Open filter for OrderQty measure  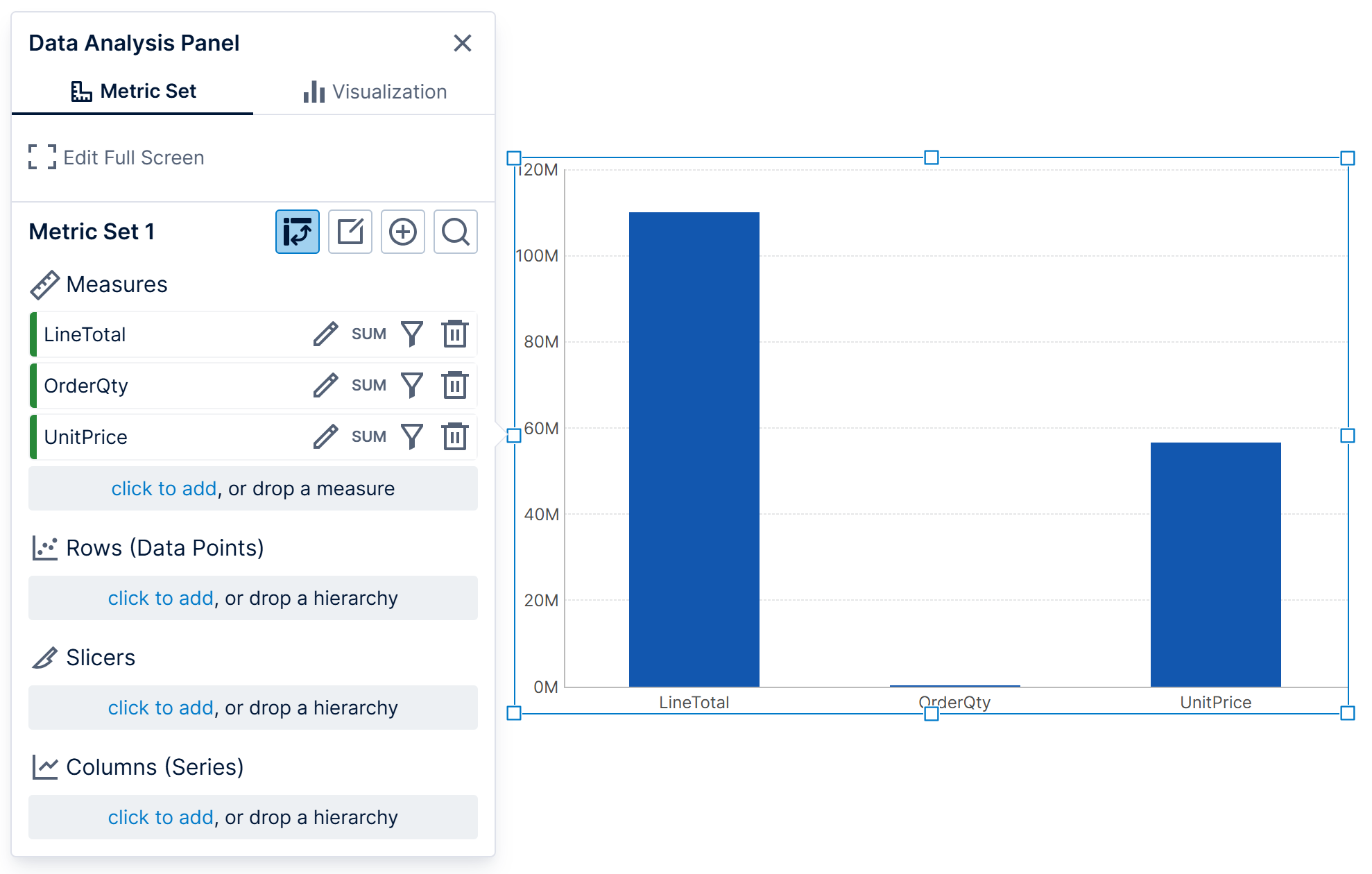coord(412,386)
